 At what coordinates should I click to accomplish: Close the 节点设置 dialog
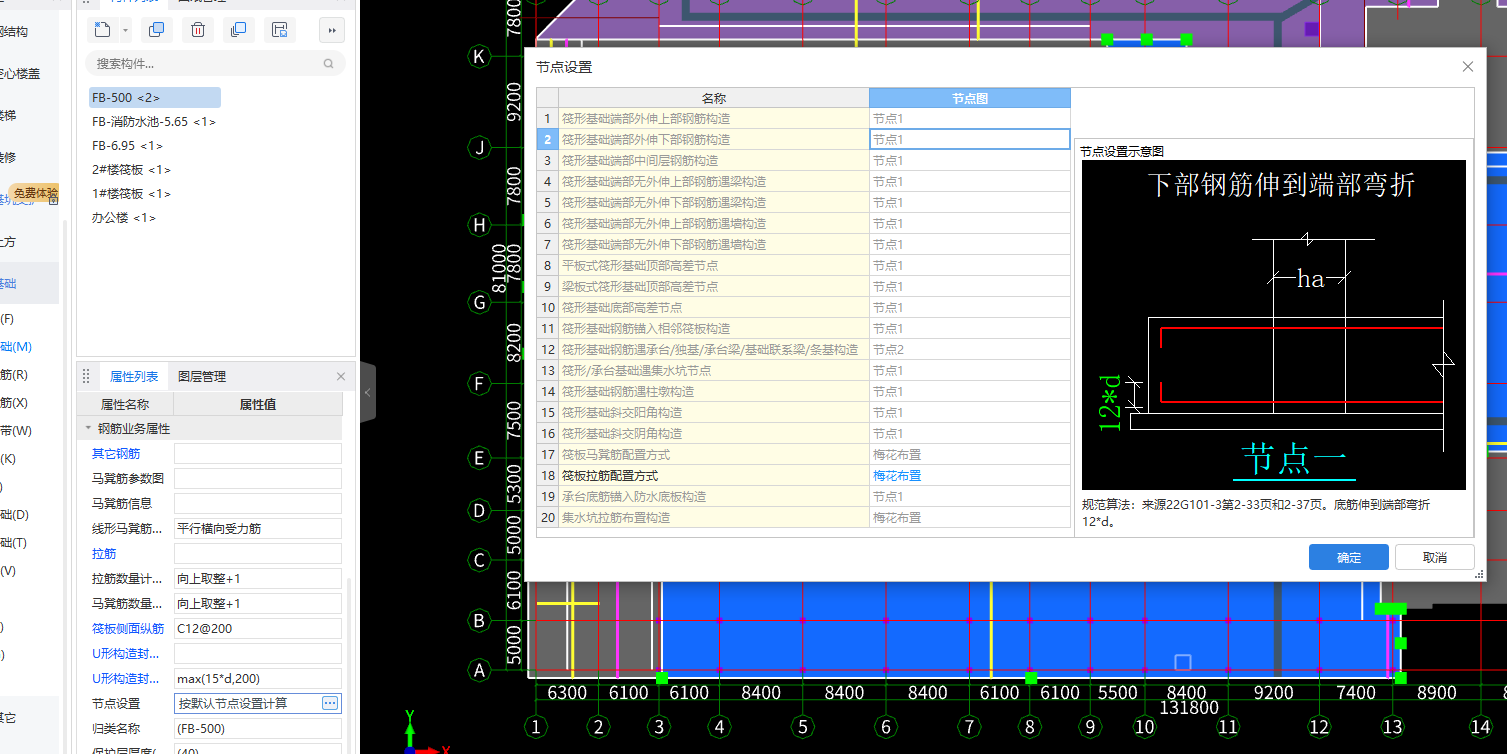tap(1467, 67)
